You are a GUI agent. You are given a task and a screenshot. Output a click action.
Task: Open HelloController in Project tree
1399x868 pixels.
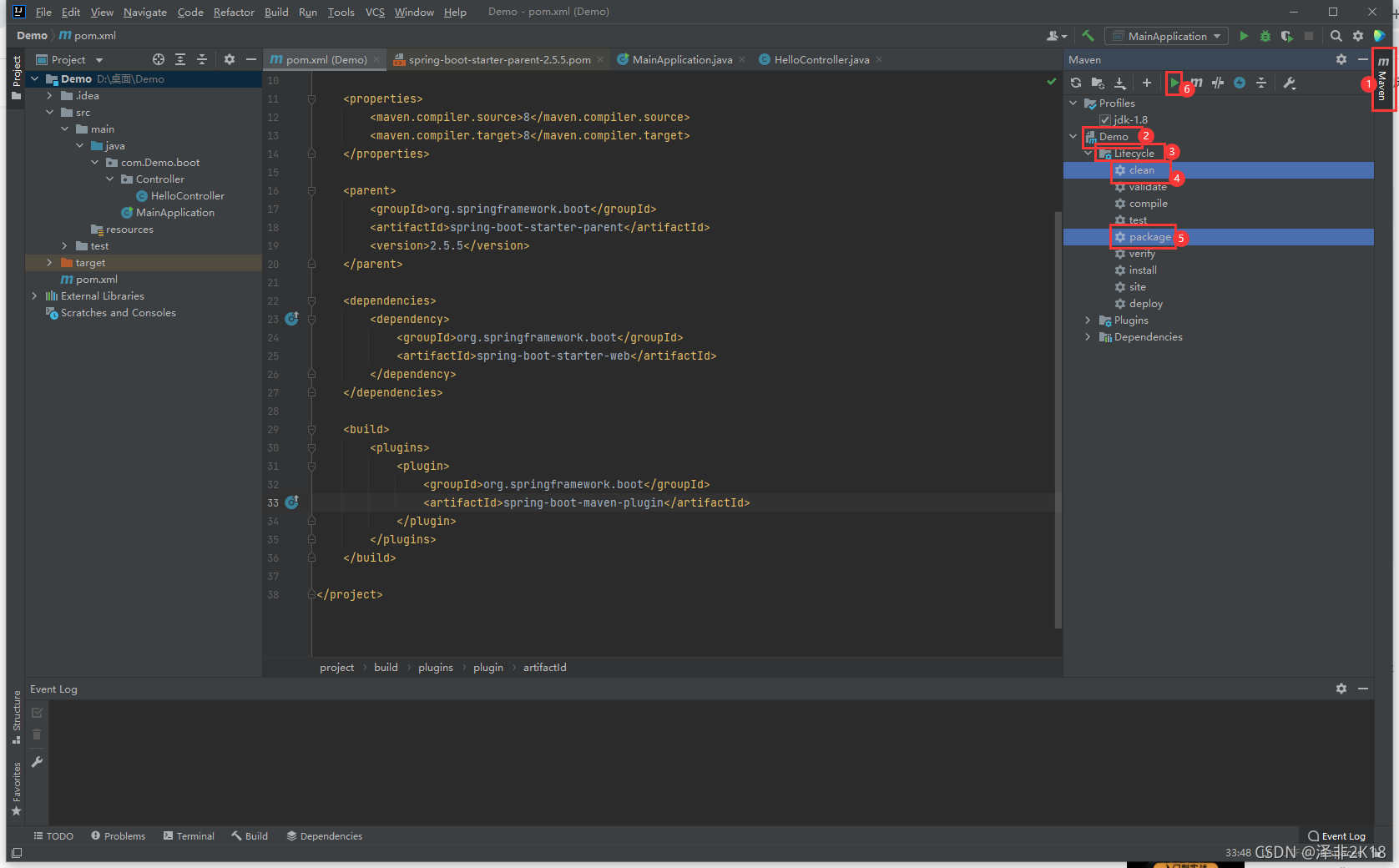click(x=187, y=195)
